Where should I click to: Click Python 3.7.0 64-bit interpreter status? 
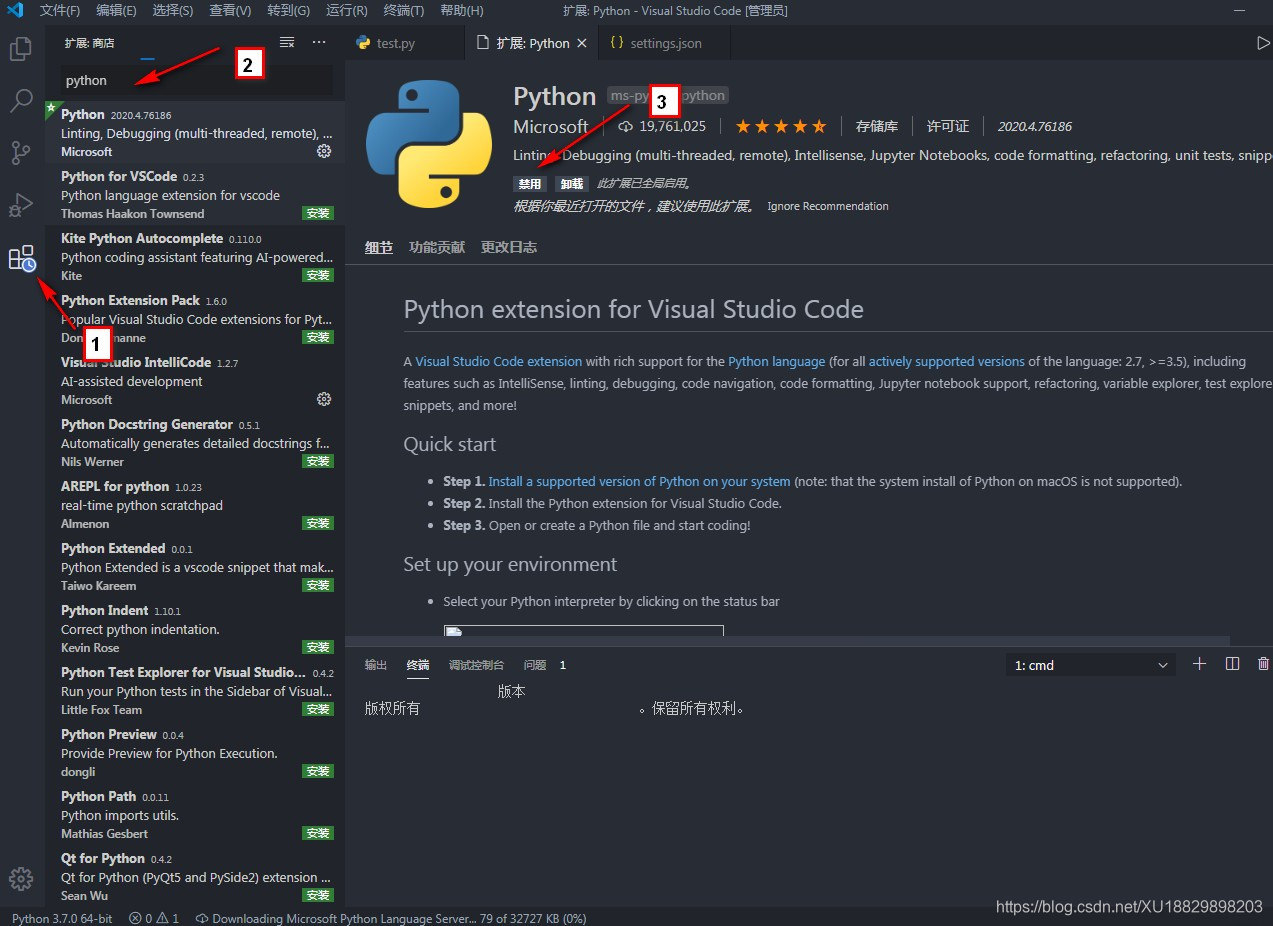click(x=62, y=918)
